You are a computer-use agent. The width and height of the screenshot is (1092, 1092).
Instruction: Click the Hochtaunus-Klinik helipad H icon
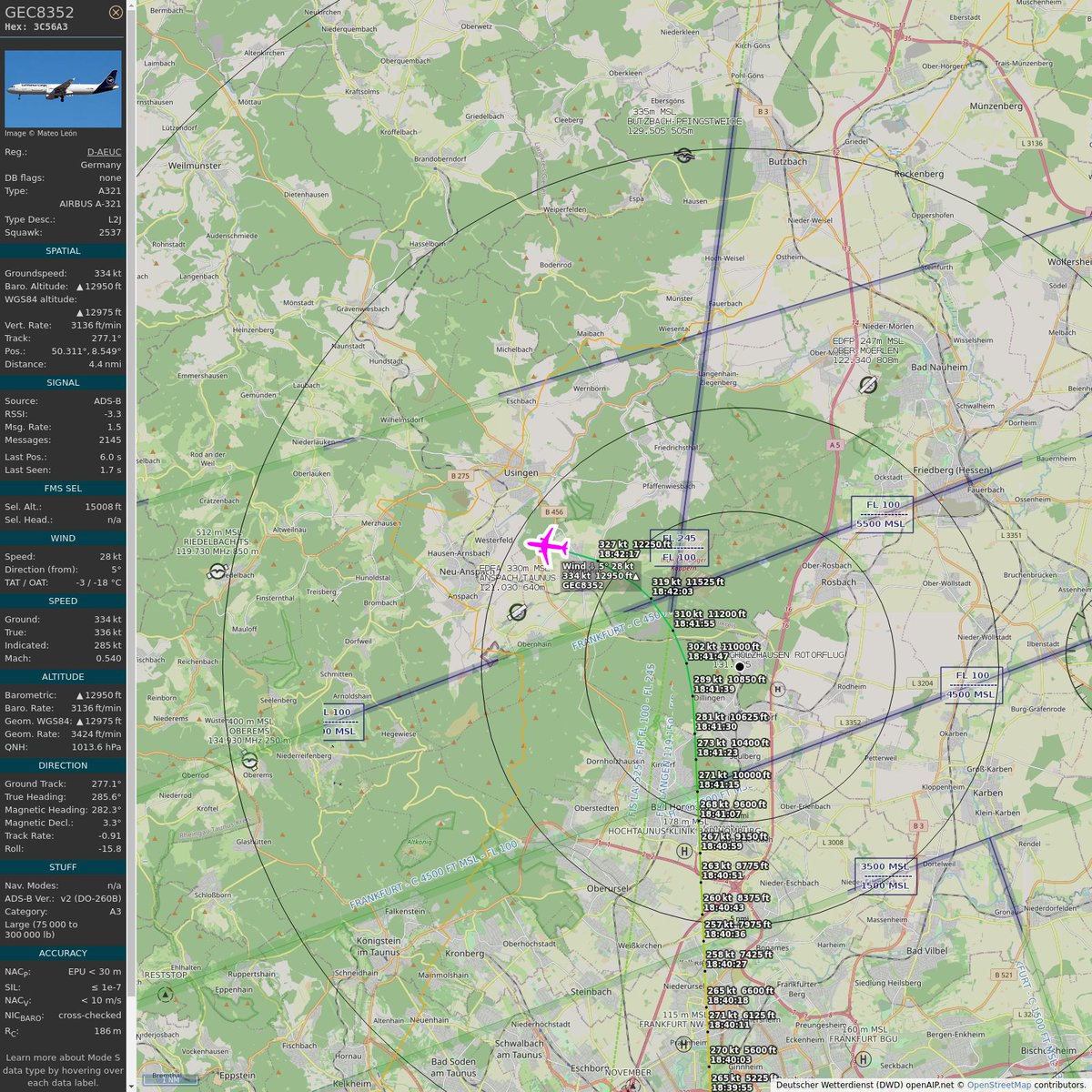[684, 851]
